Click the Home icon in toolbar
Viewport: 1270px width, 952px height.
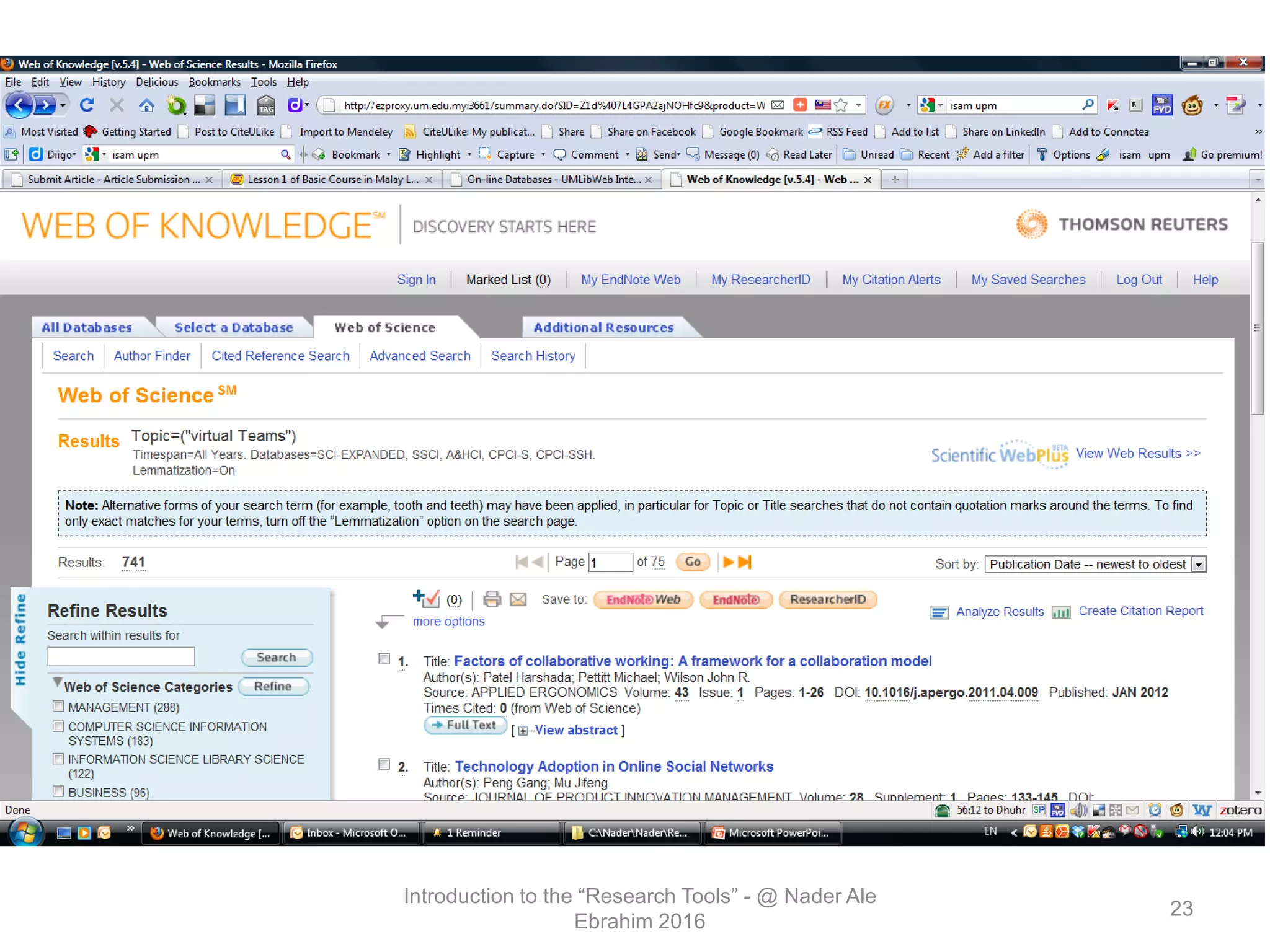coord(146,105)
